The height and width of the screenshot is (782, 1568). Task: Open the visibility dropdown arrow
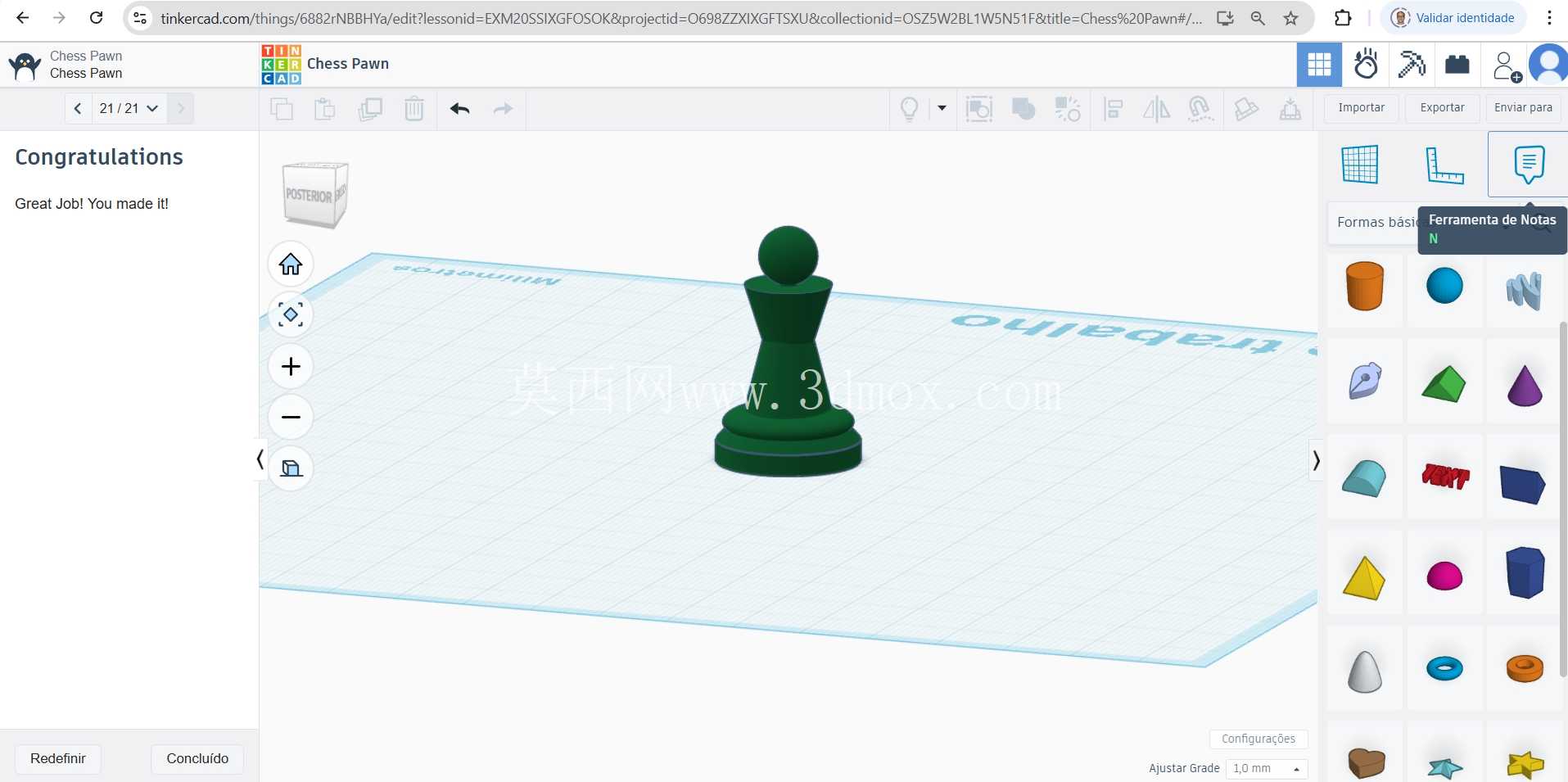[942, 108]
